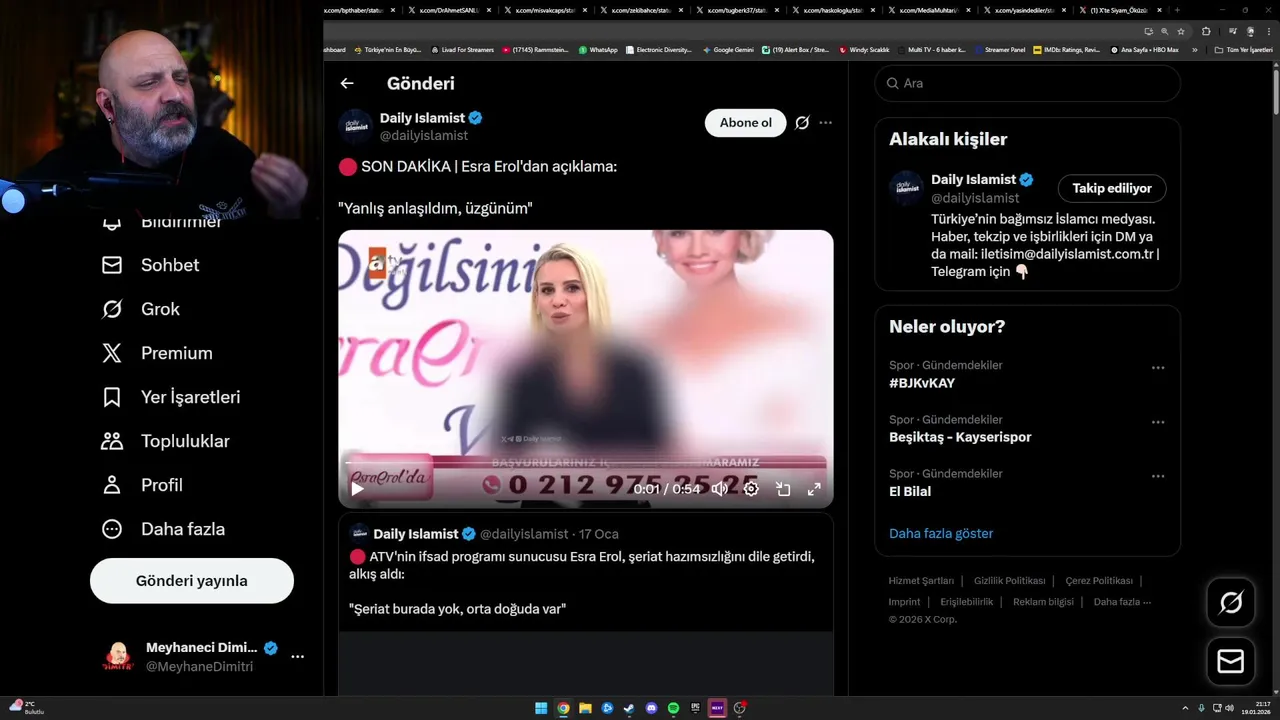Open video settings gear

pos(751,489)
